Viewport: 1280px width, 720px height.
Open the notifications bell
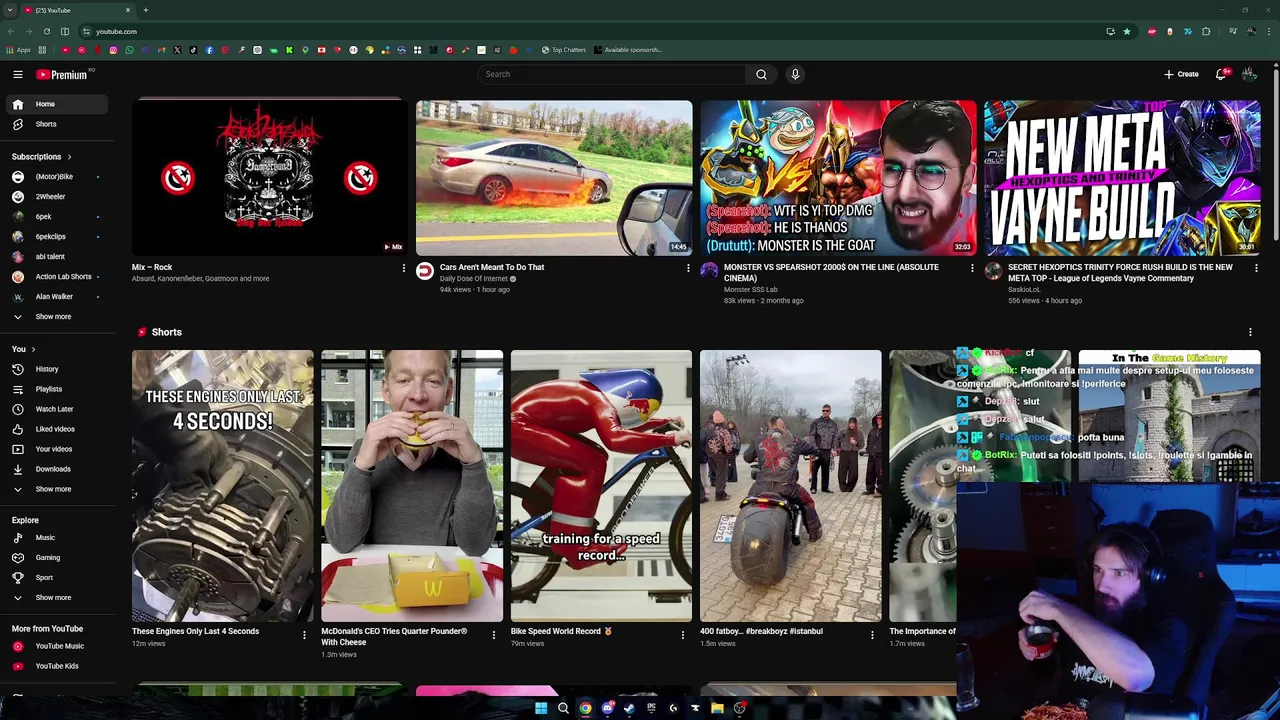(x=1221, y=74)
